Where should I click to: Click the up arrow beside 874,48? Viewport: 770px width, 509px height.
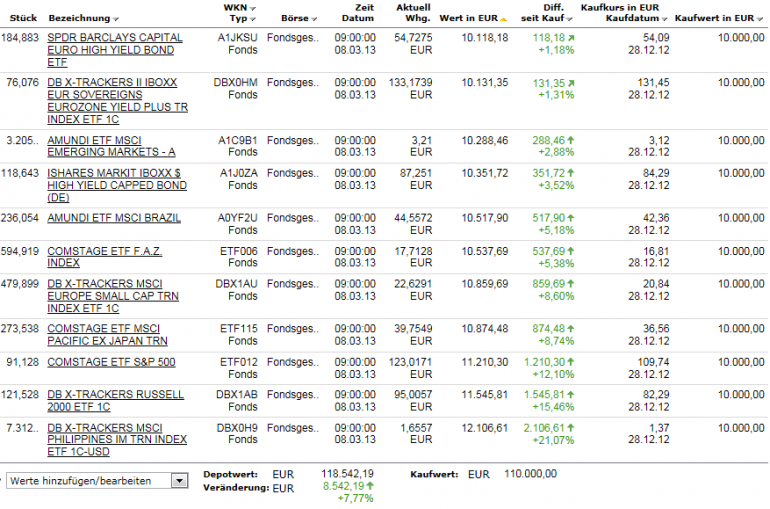tap(571, 329)
